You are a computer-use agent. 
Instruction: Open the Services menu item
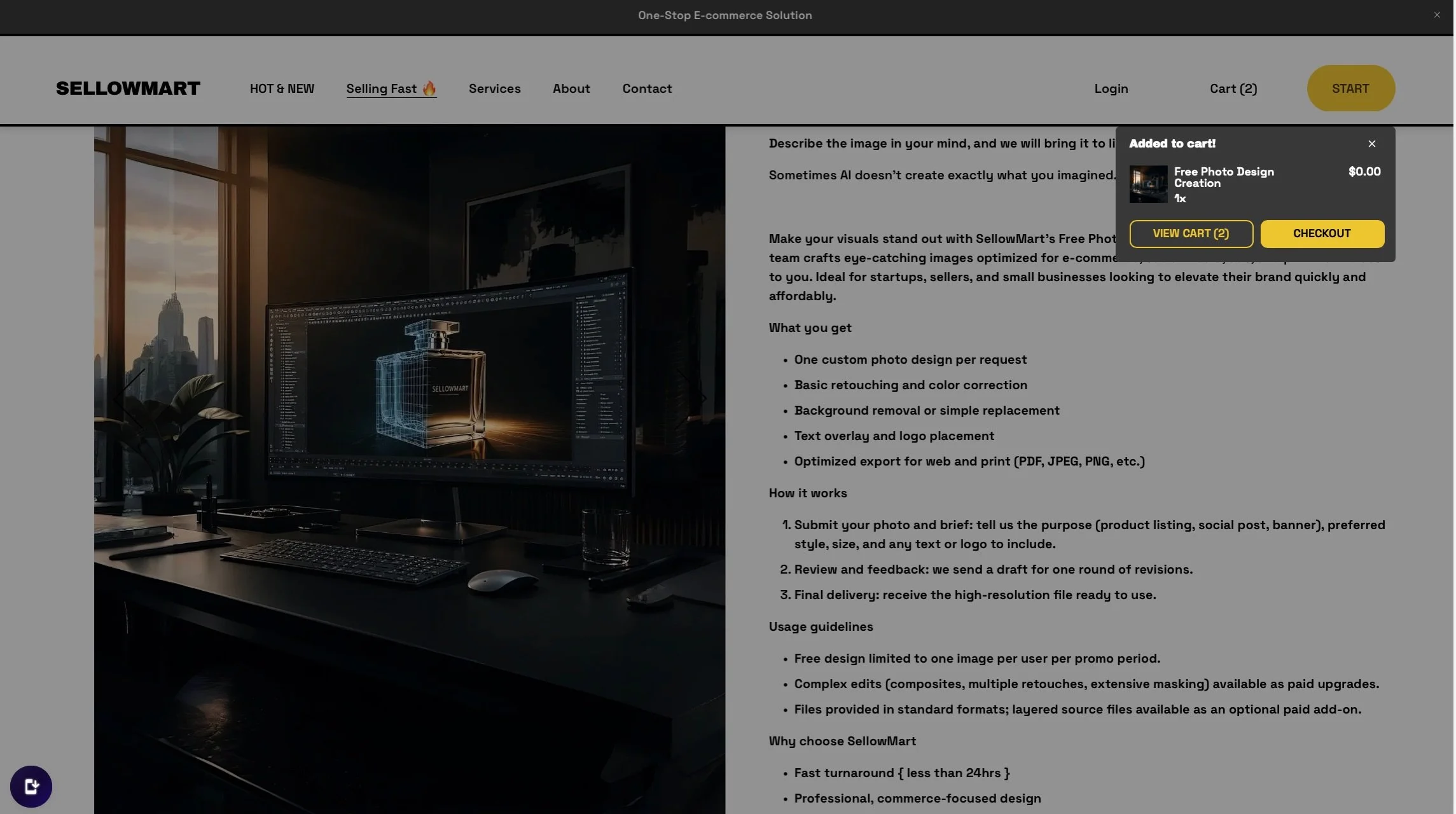point(495,88)
